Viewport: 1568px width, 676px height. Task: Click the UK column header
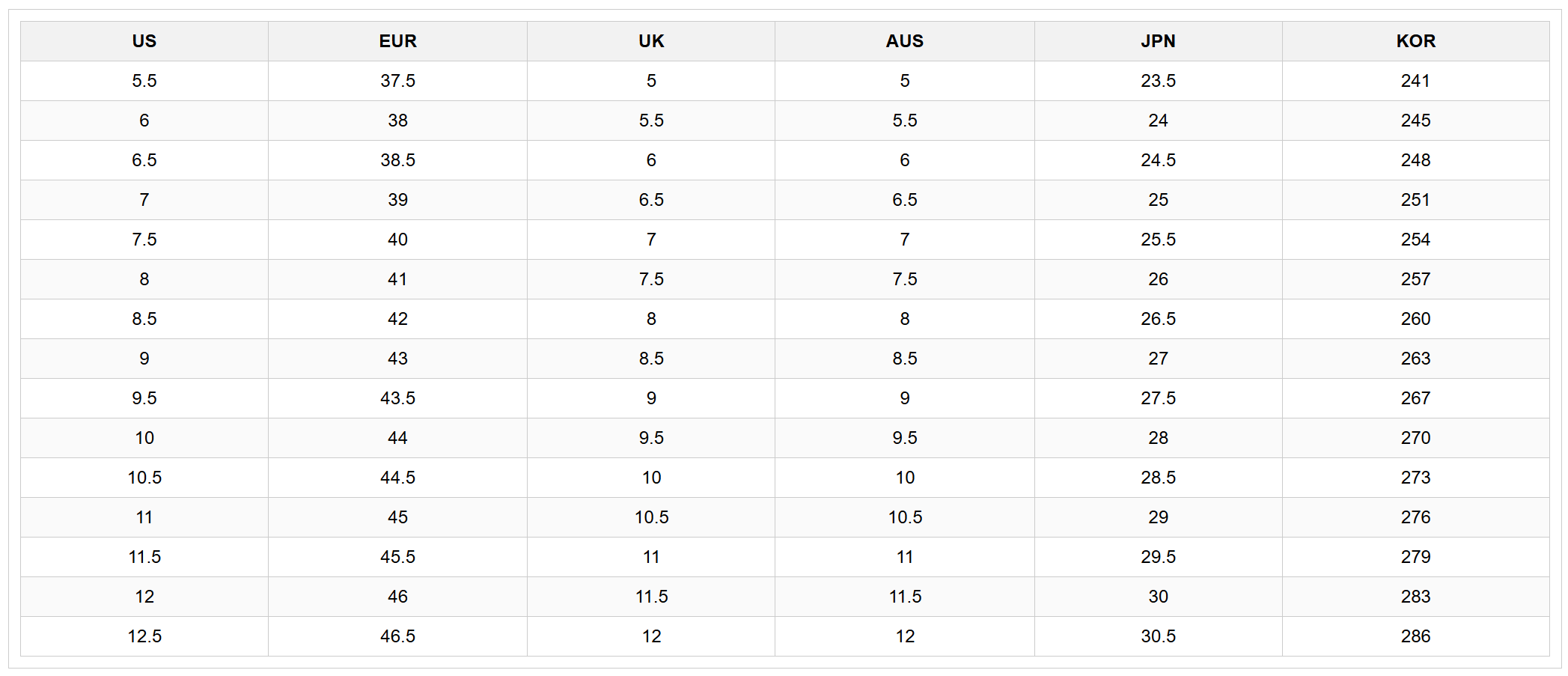(x=651, y=41)
